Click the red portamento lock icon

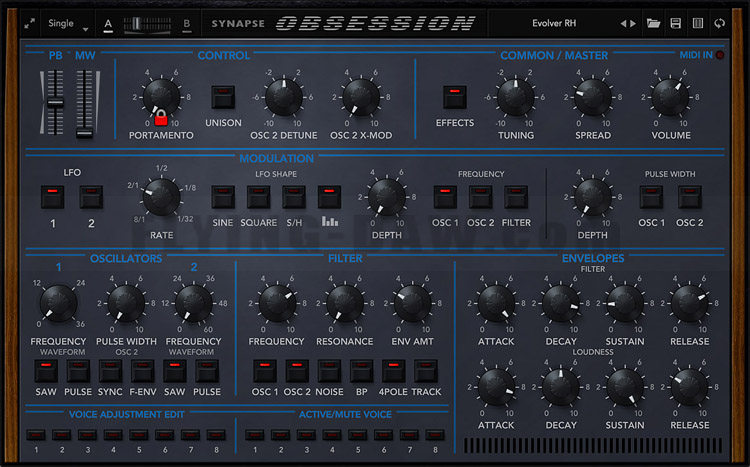point(161,118)
